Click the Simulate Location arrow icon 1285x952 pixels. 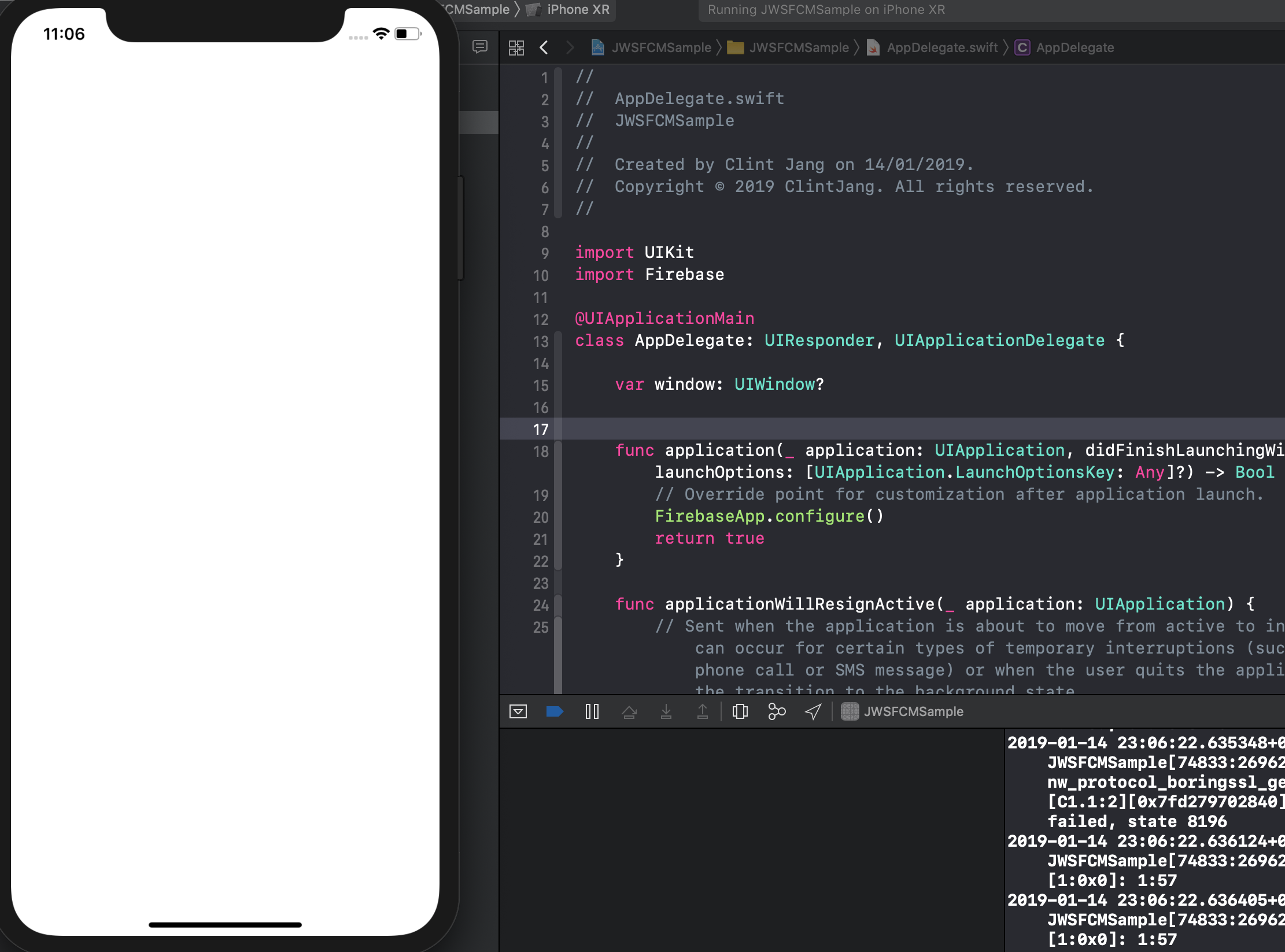[x=813, y=711]
